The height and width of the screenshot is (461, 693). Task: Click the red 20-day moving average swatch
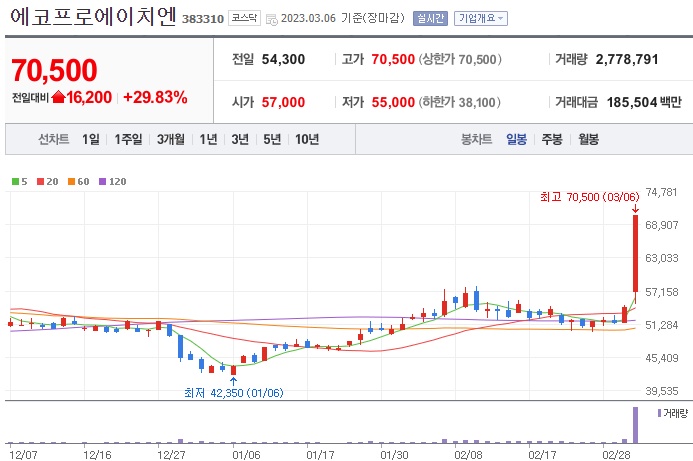[x=41, y=182]
